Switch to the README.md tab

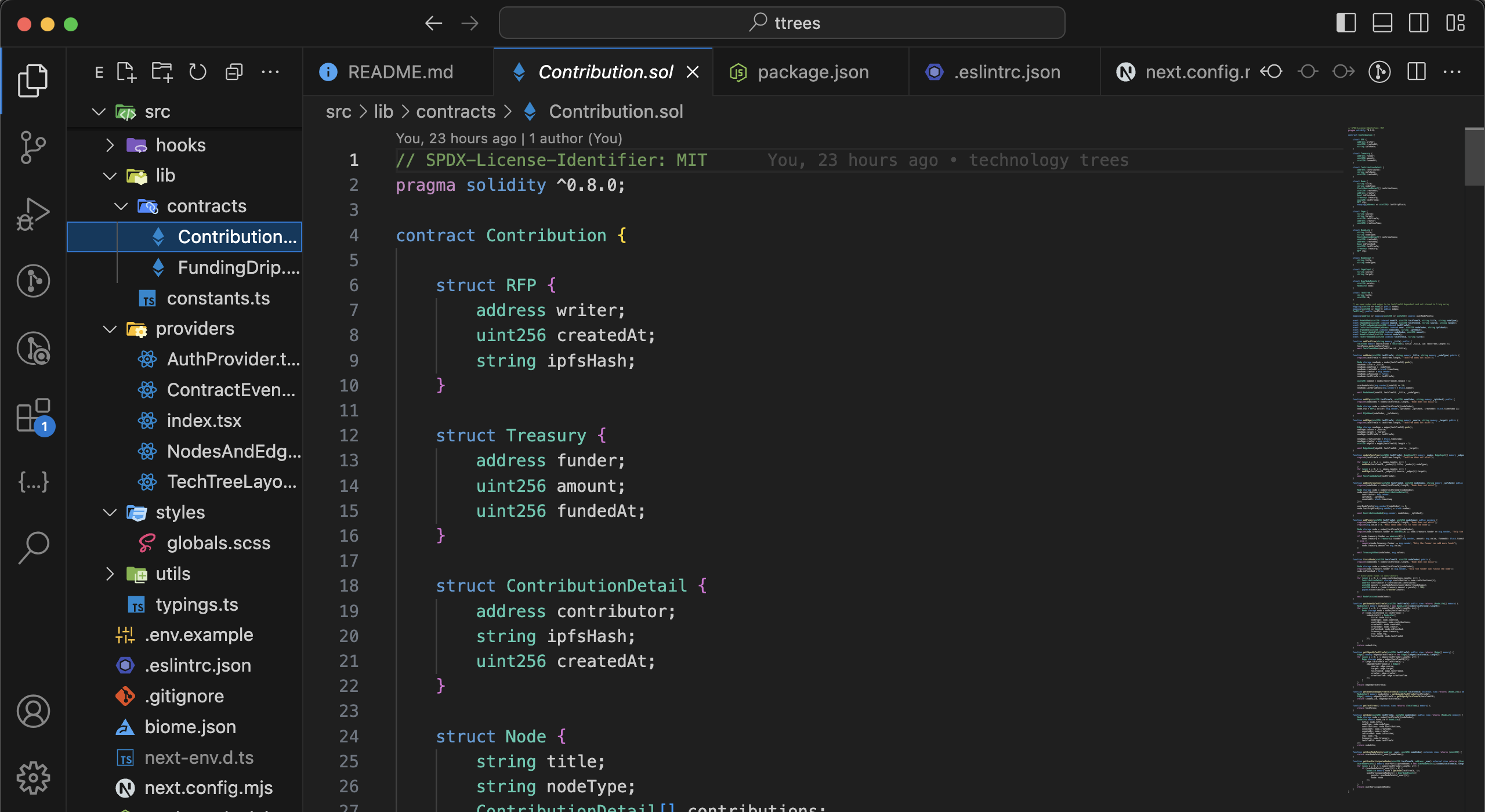pos(400,72)
